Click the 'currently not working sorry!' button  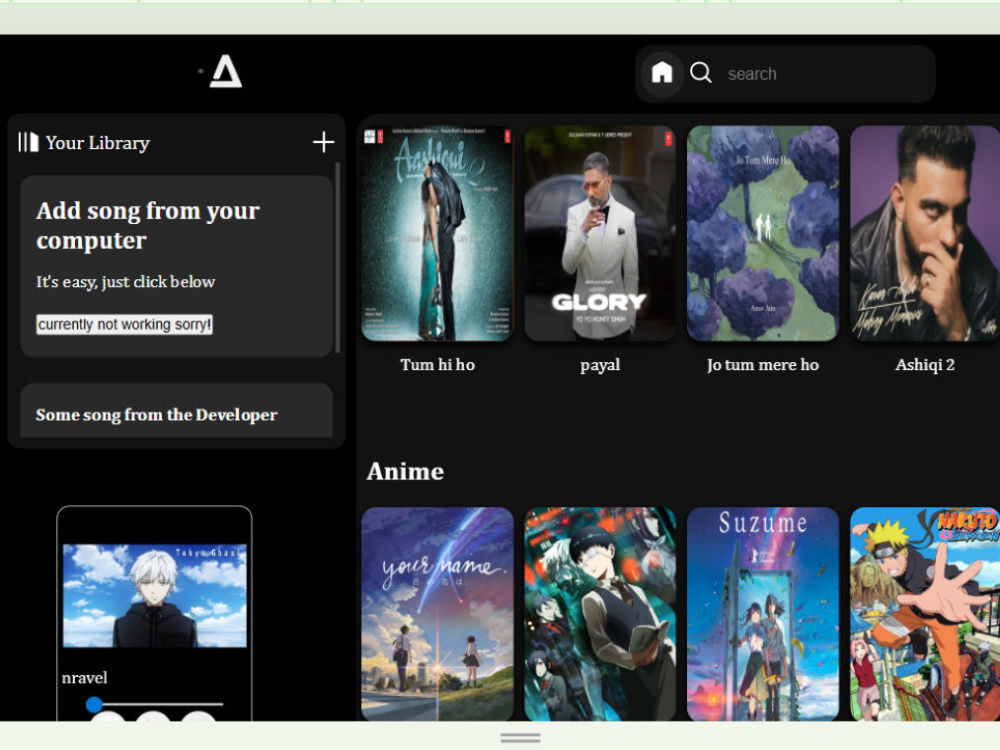[124, 325]
